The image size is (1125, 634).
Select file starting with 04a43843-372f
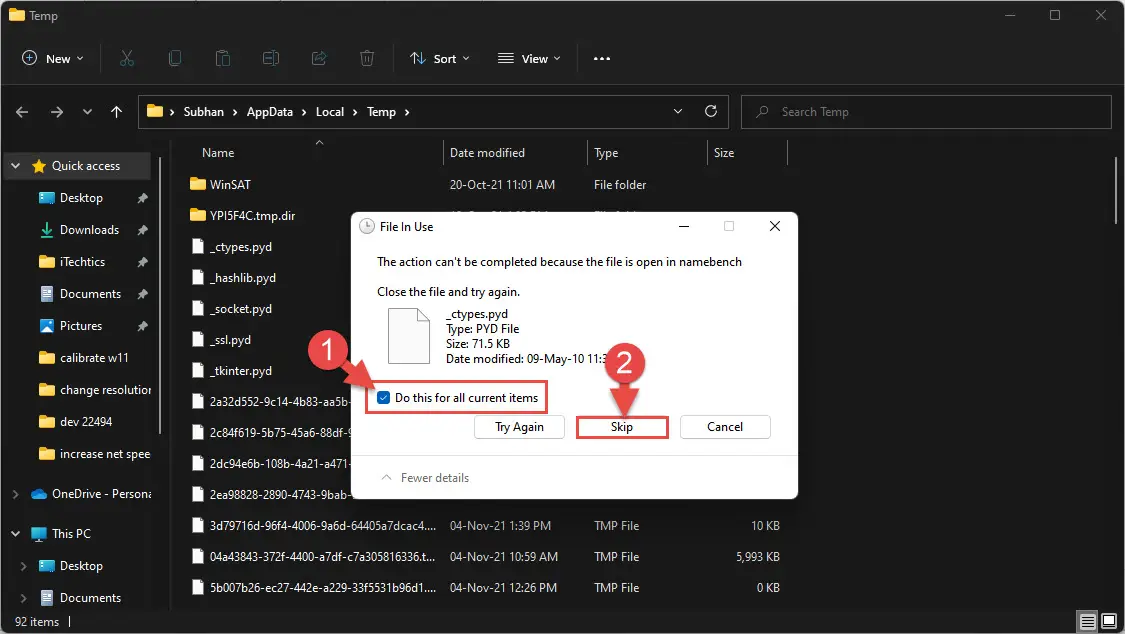coord(322,557)
